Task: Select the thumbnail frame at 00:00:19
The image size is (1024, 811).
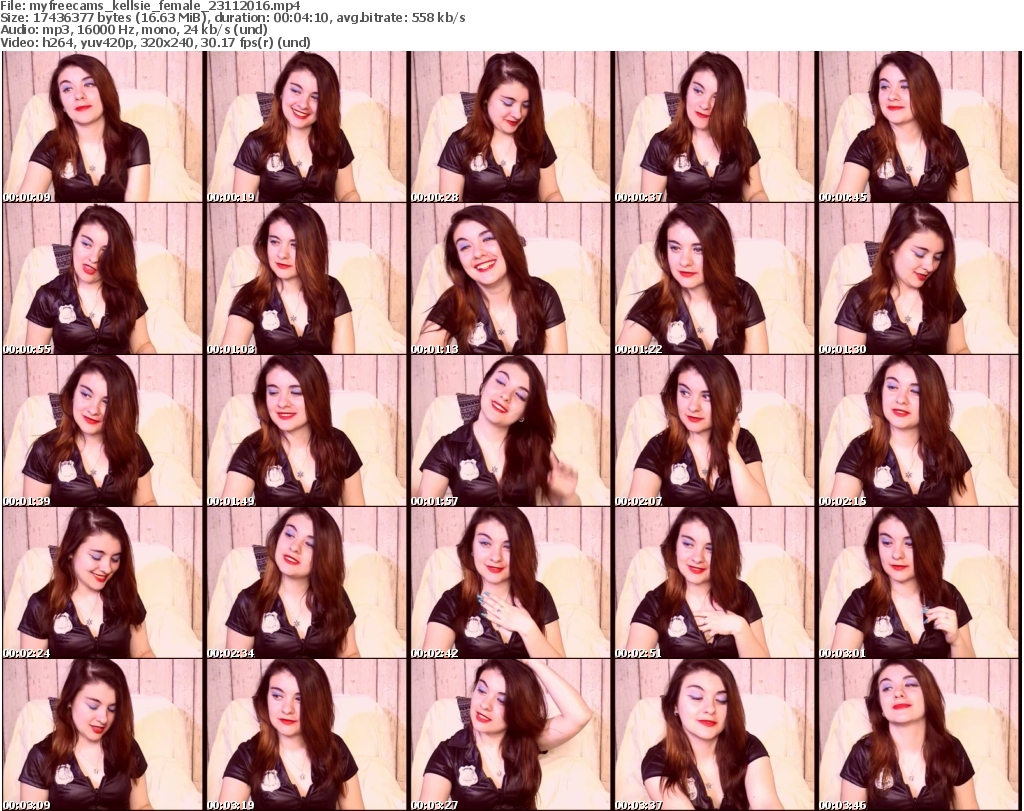Action: (307, 127)
